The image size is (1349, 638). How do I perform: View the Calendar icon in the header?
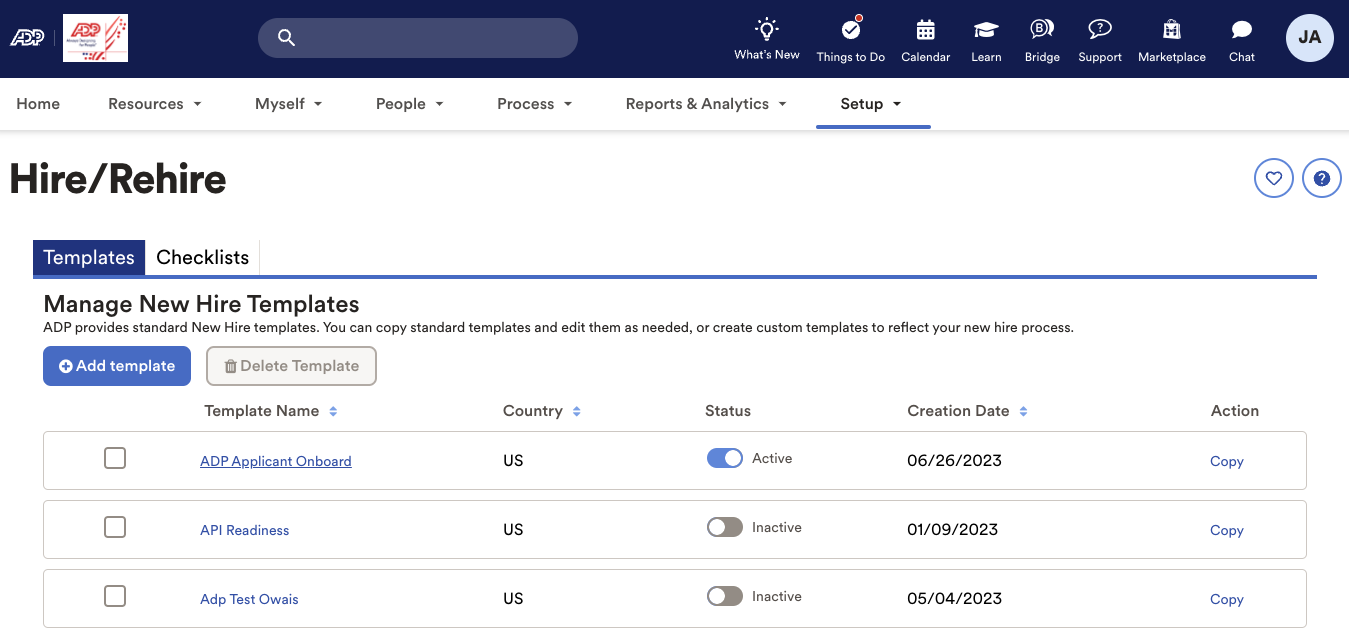click(x=924, y=32)
